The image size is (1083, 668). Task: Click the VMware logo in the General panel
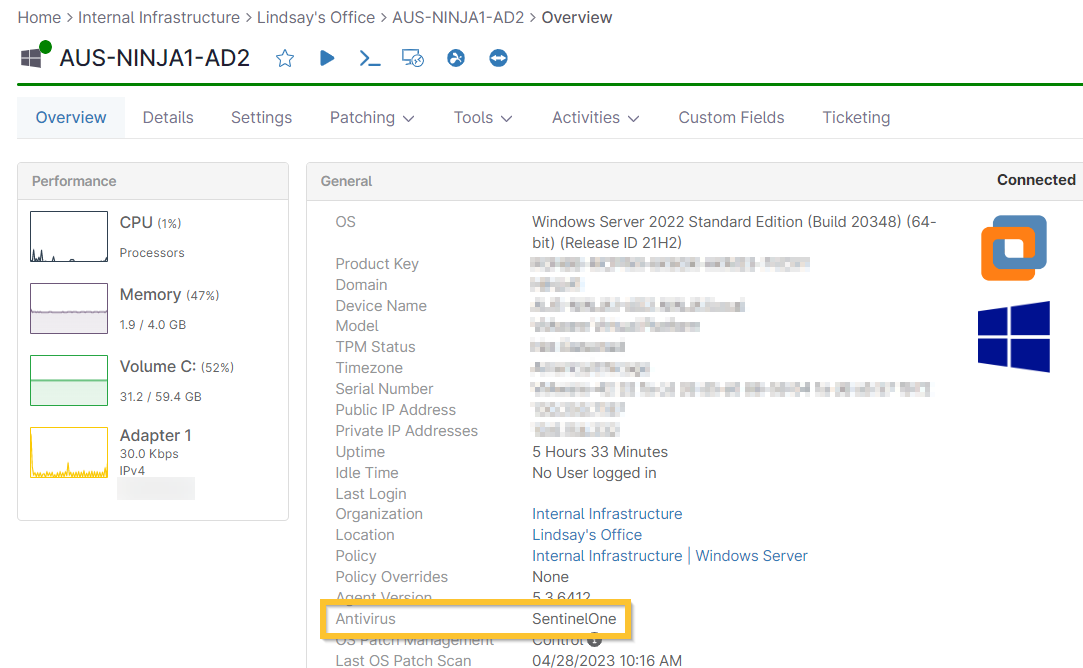tap(1013, 248)
